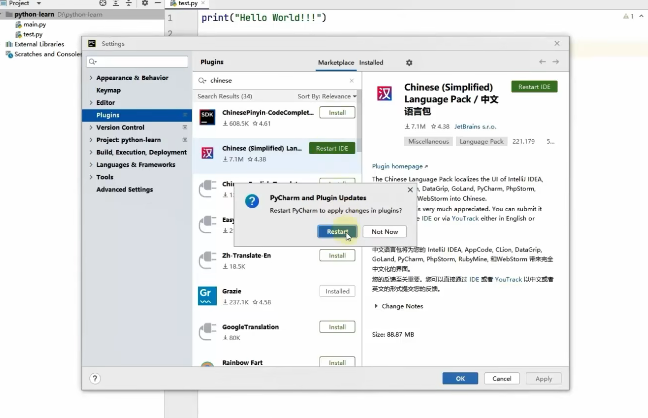Select Advanced Settings

[124, 189]
